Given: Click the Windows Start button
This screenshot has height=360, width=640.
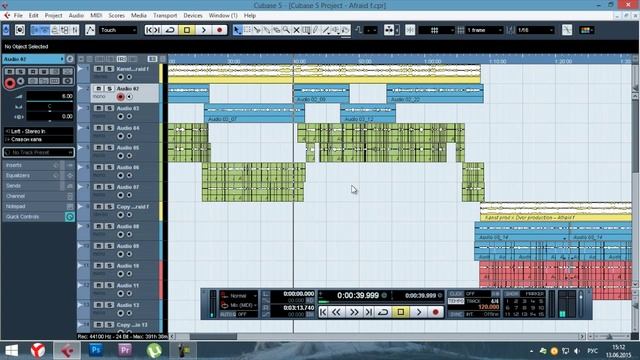Looking at the screenshot, I should click(11, 350).
